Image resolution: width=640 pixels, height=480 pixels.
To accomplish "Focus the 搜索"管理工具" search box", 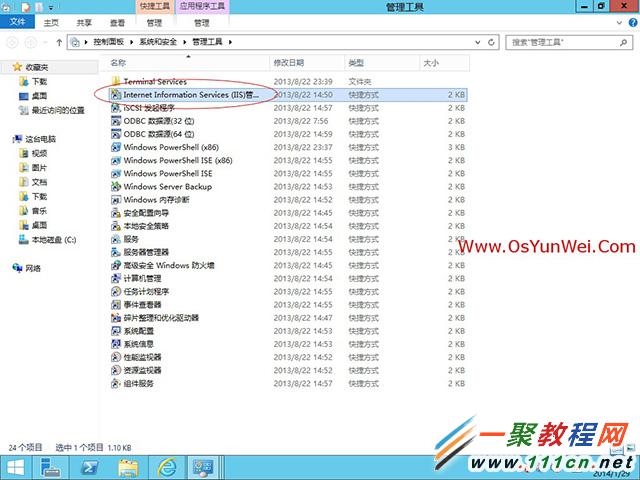I will 569,42.
